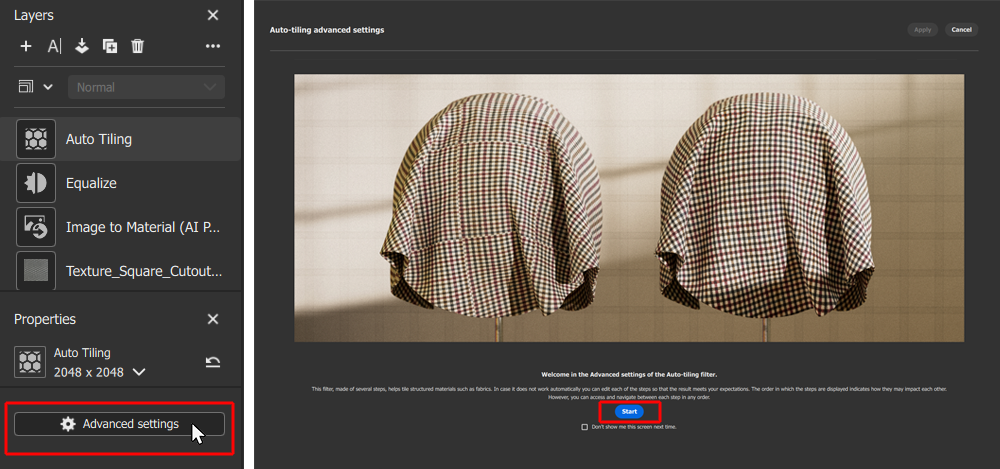Open Advanced settings
The height and width of the screenshot is (469, 1000).
[119, 424]
